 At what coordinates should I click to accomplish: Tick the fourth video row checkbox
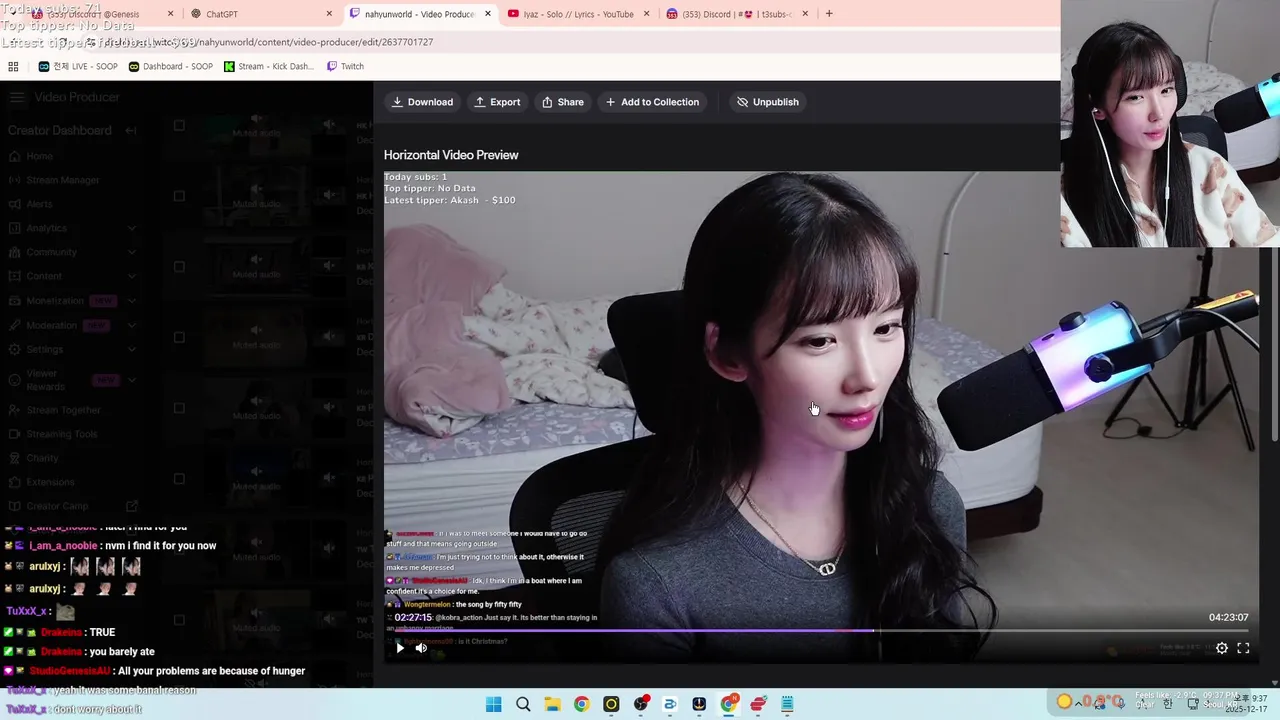(179, 337)
